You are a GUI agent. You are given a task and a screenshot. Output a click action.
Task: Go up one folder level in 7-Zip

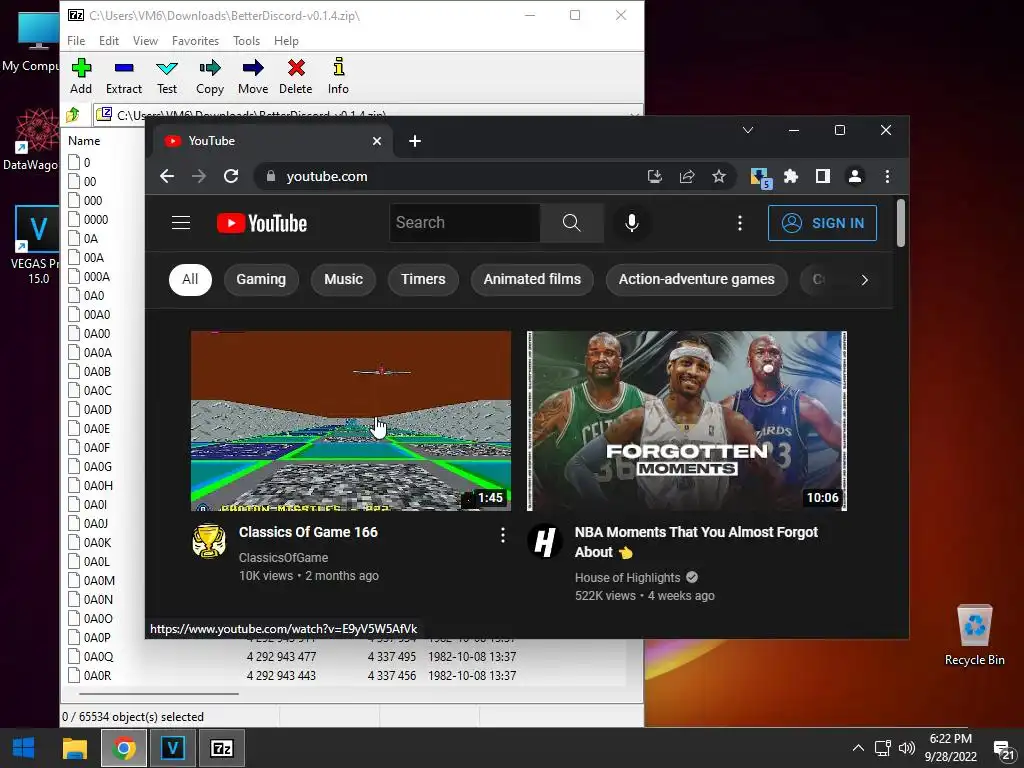coord(73,115)
